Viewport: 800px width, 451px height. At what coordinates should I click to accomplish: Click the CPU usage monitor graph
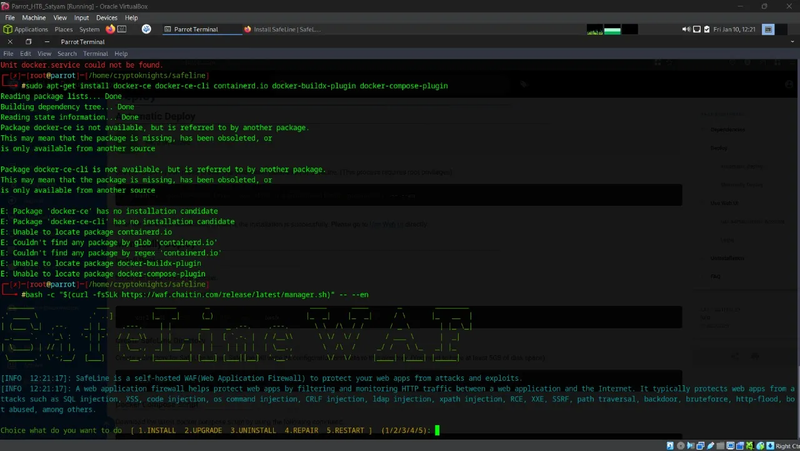tap(594, 30)
